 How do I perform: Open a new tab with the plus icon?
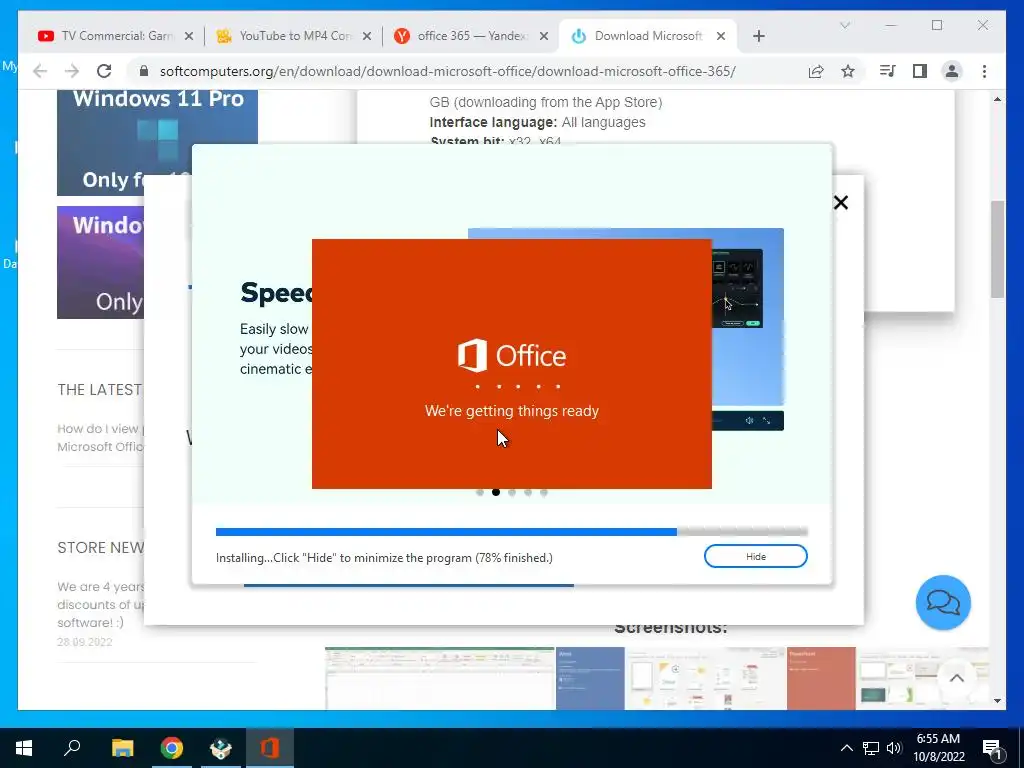coord(758,36)
